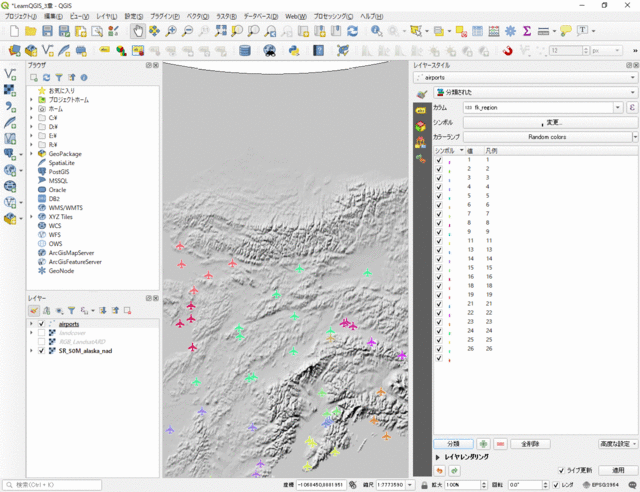Open the Python console icon
This screenshot has height=492, width=640.
point(293,51)
